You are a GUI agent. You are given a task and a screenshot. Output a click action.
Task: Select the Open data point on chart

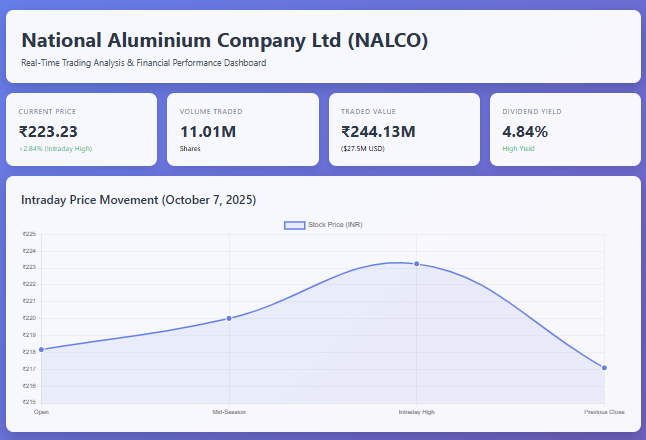click(41, 350)
